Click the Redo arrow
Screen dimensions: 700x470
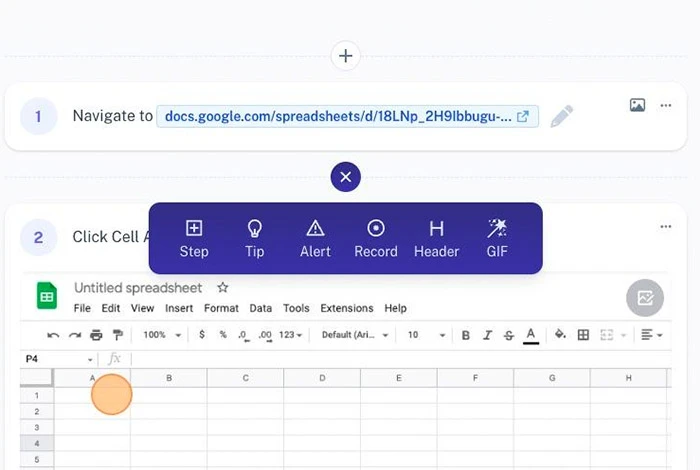pyautogui.click(x=75, y=335)
